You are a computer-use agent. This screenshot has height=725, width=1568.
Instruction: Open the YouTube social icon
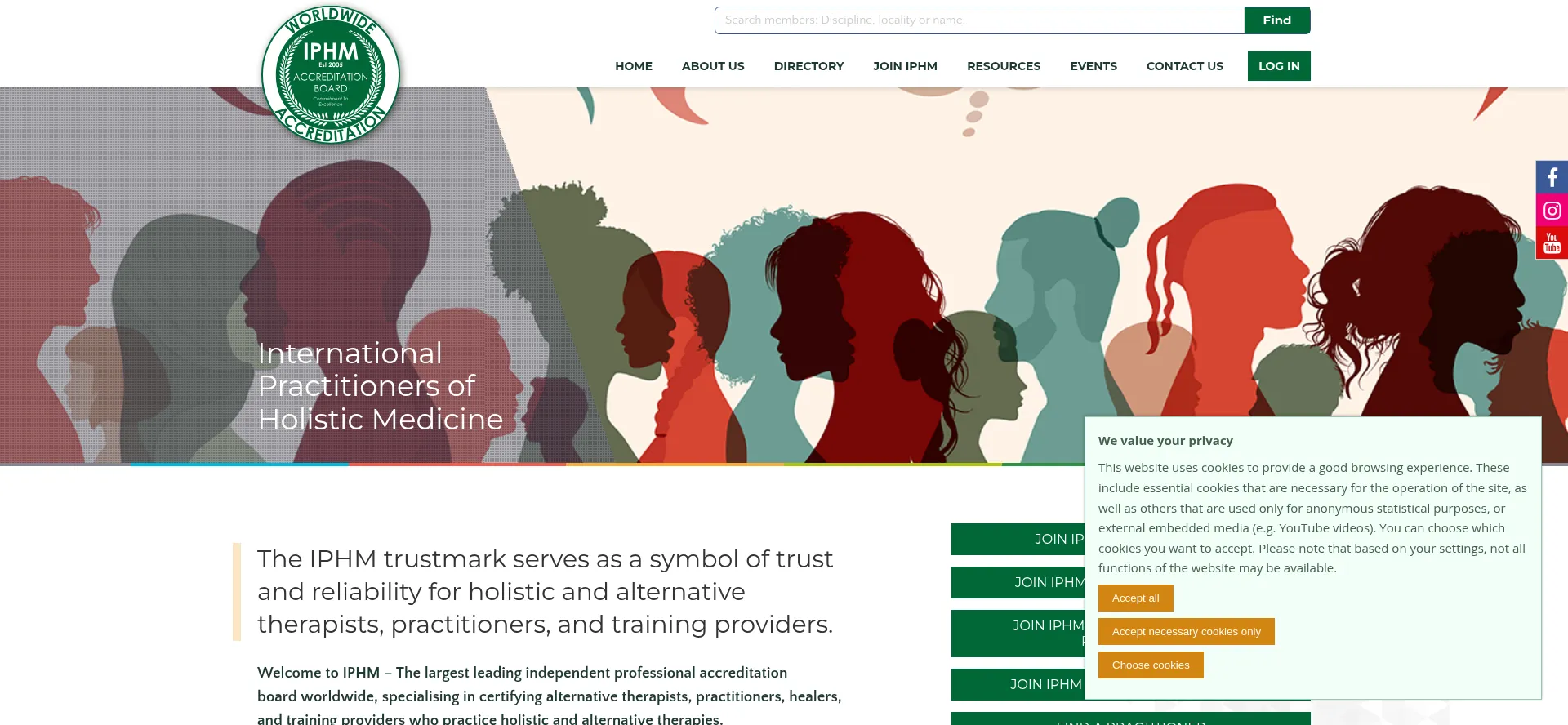(x=1552, y=243)
